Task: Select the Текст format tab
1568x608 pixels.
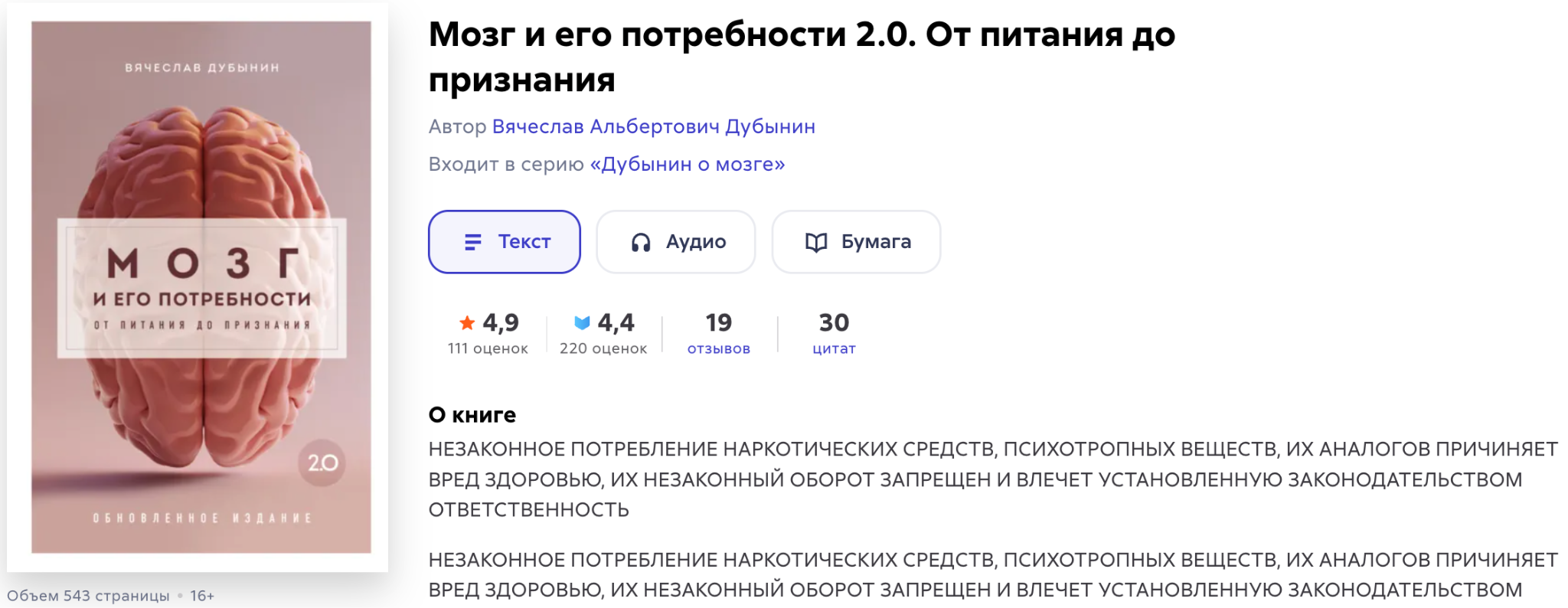Action: pyautogui.click(x=505, y=242)
